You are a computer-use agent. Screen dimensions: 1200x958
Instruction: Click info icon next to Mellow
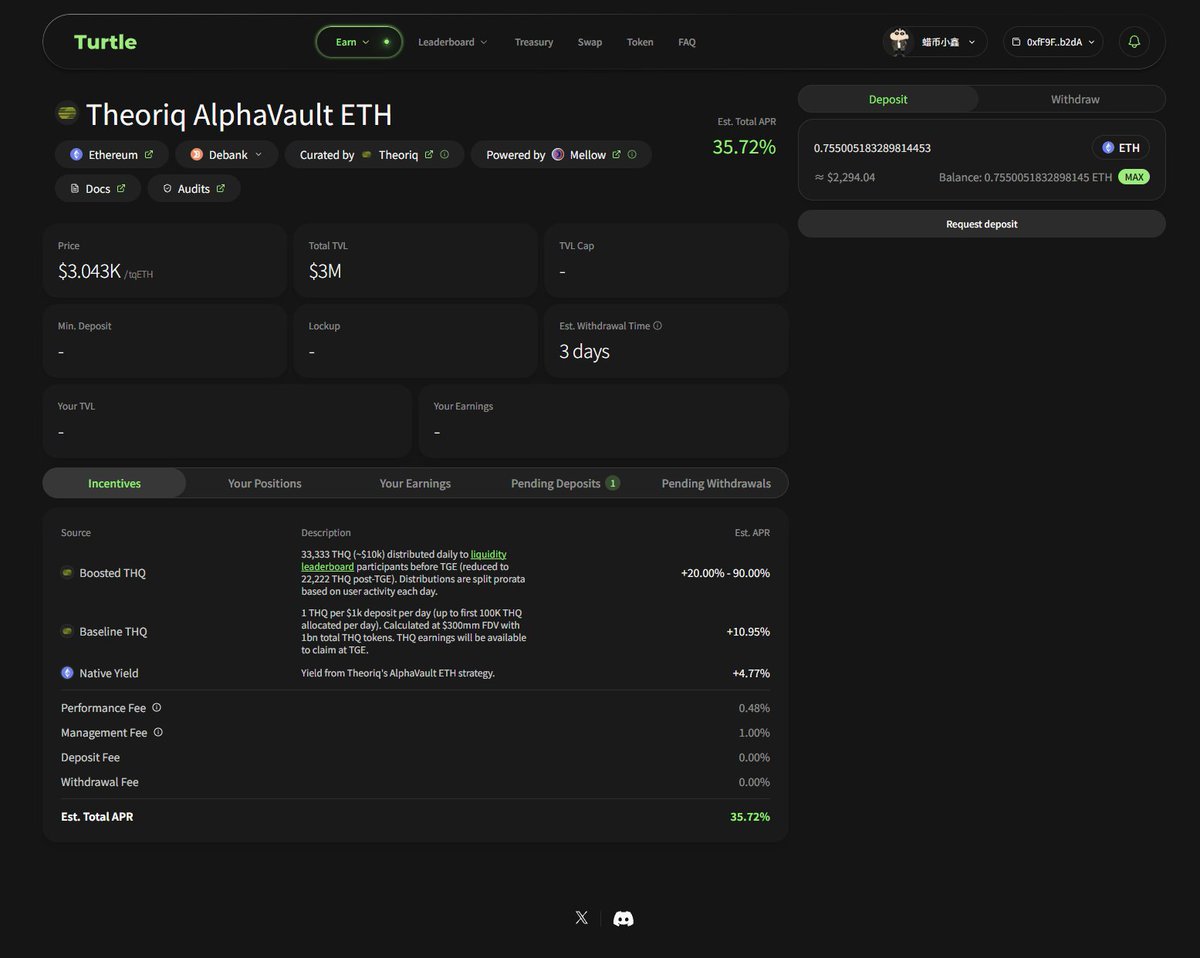(x=632, y=155)
